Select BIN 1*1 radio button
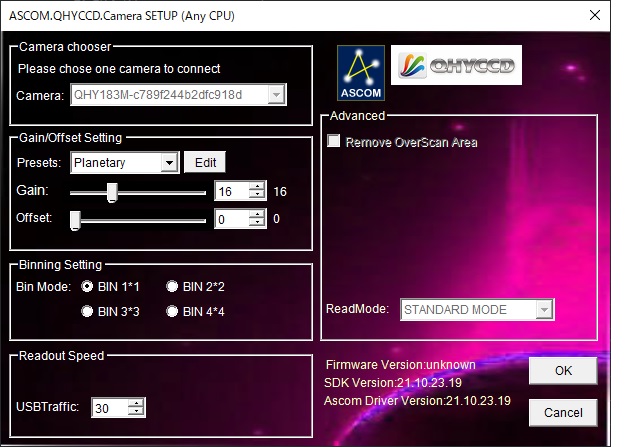Image resolution: width=627 pixels, height=447 pixels. pos(87,286)
